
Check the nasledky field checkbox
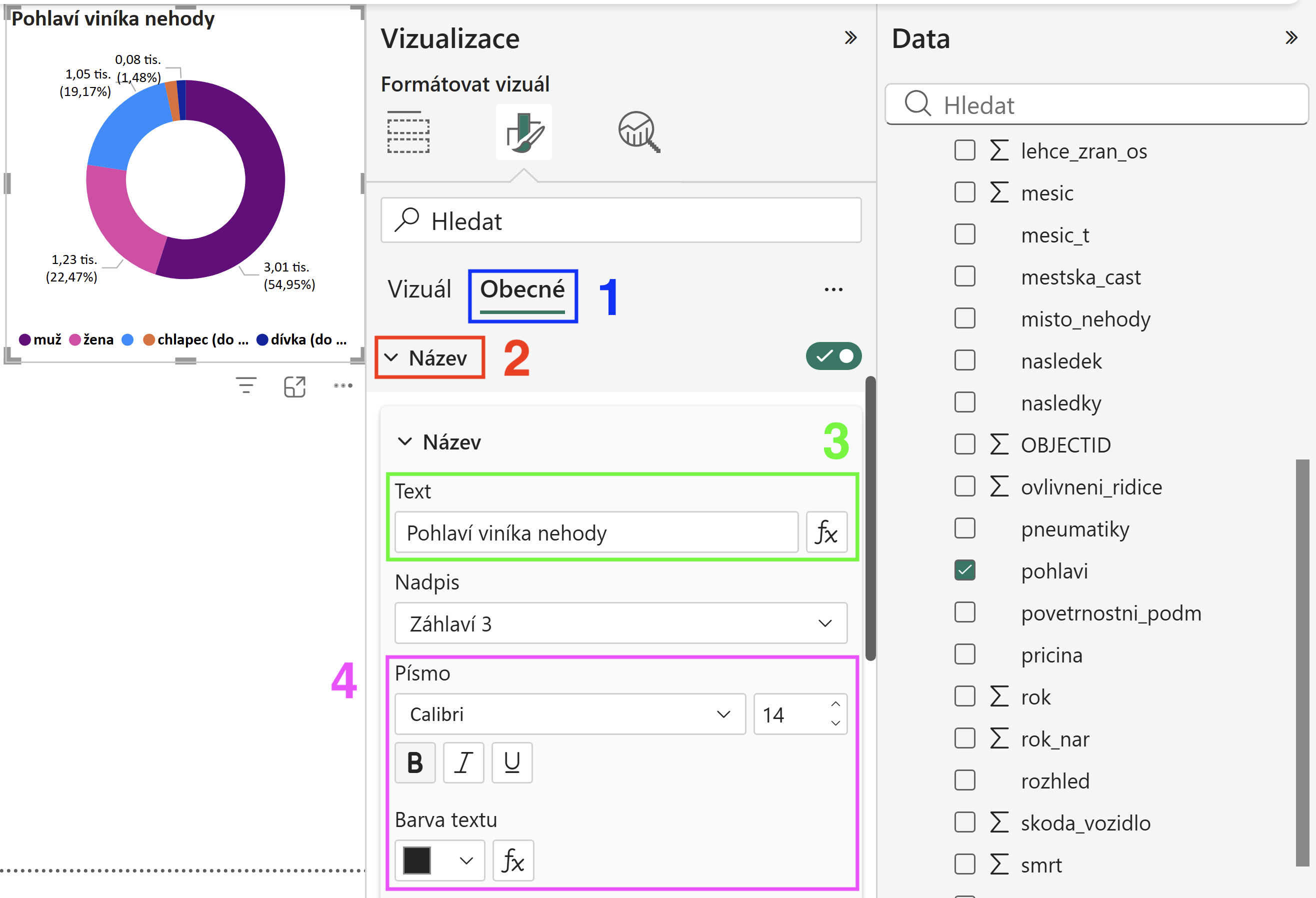coord(964,402)
